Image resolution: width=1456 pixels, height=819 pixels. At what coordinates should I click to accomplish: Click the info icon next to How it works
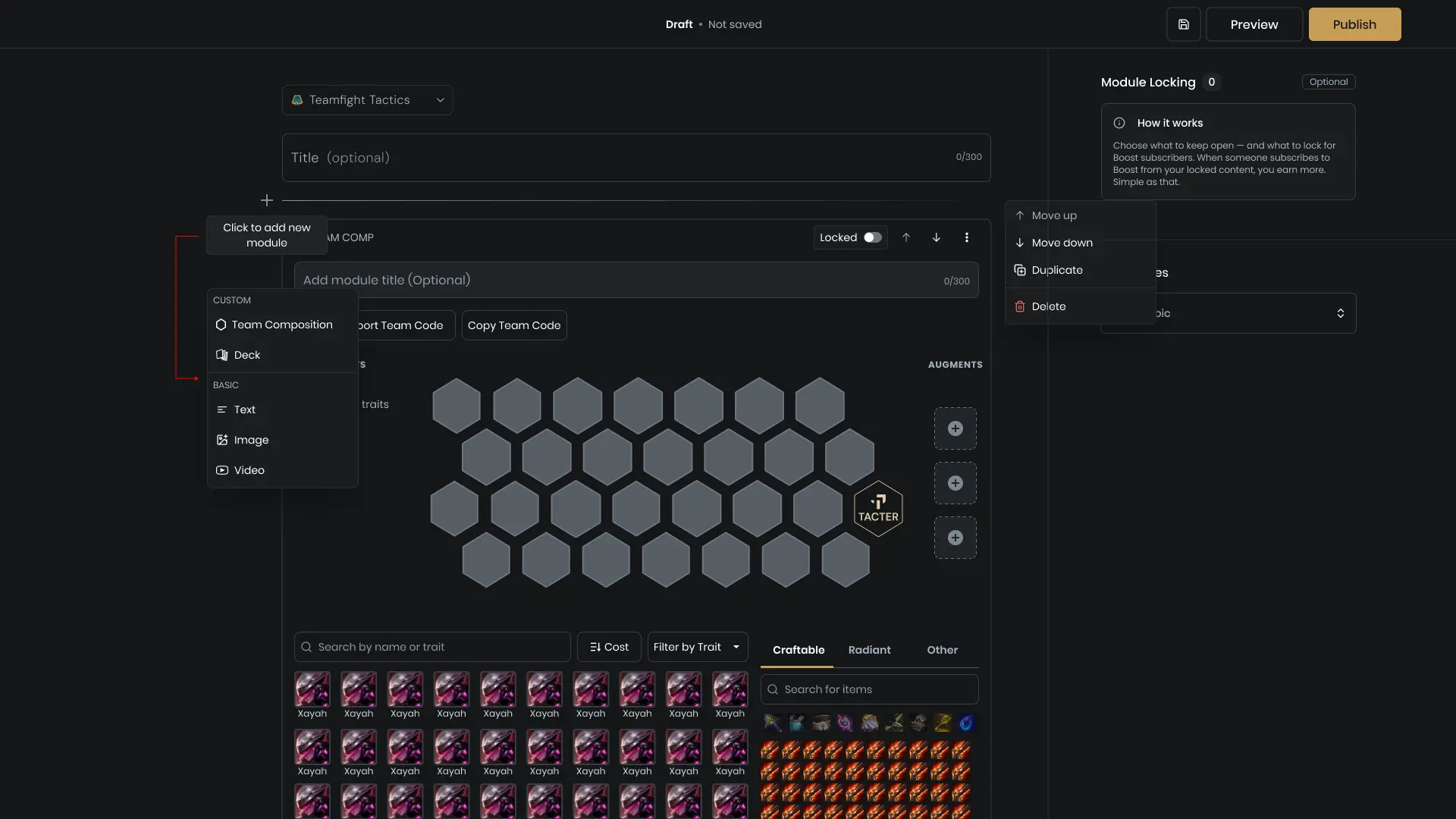[x=1119, y=123]
